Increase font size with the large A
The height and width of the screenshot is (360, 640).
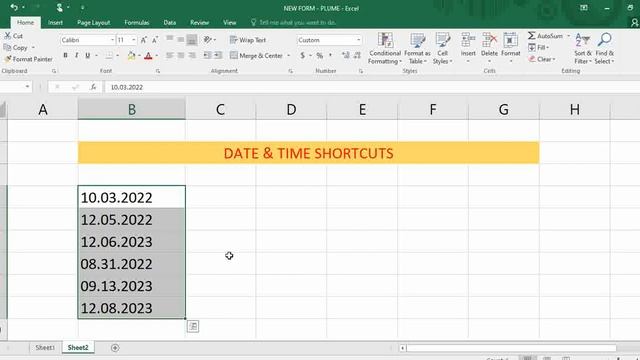click(144, 40)
